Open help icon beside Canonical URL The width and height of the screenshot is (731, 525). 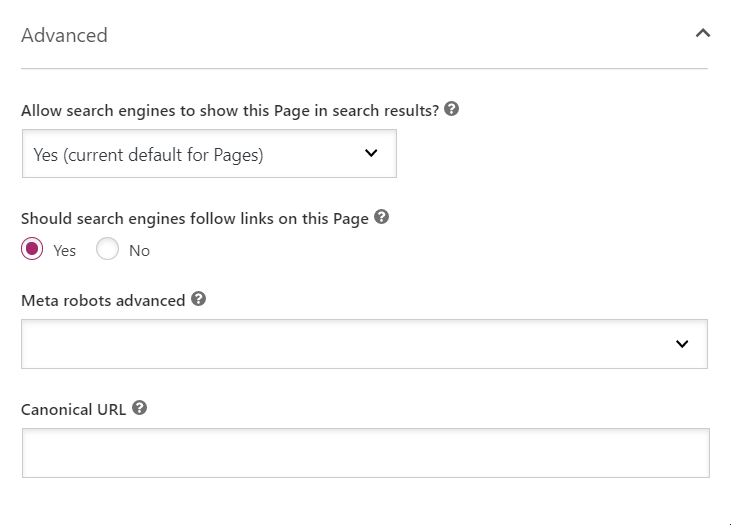tap(139, 408)
